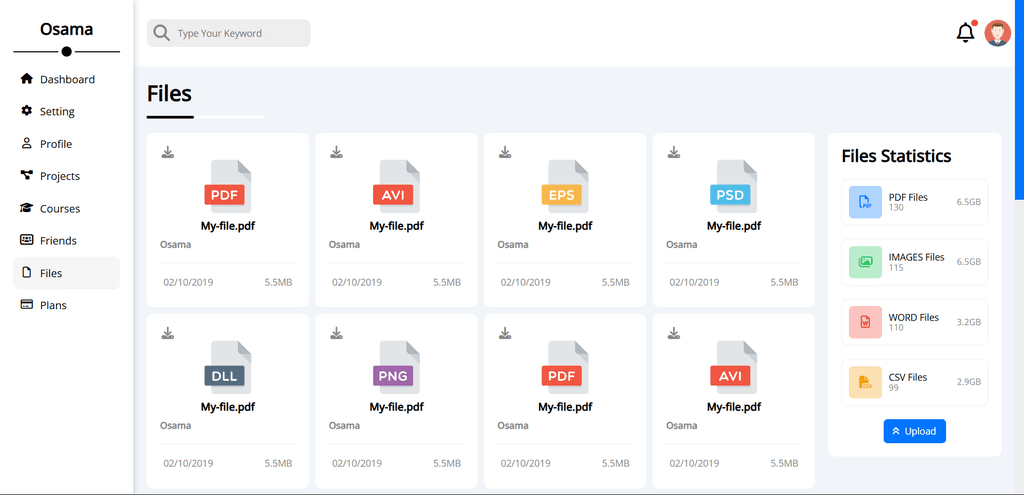Click the download icon on EPS card

coord(505,152)
